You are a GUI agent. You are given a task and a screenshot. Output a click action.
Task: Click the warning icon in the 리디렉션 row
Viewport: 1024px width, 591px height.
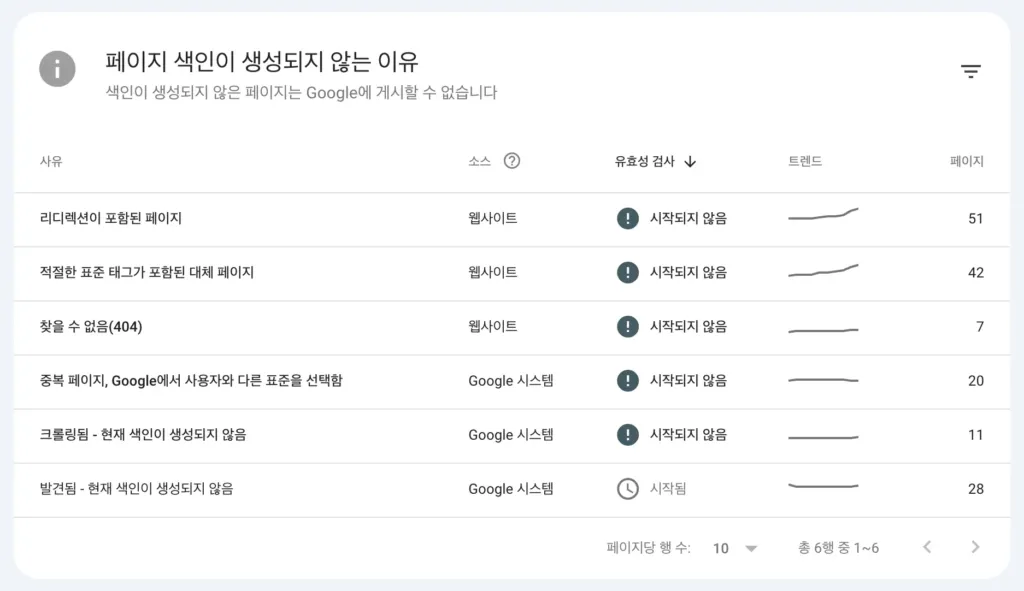(627, 218)
